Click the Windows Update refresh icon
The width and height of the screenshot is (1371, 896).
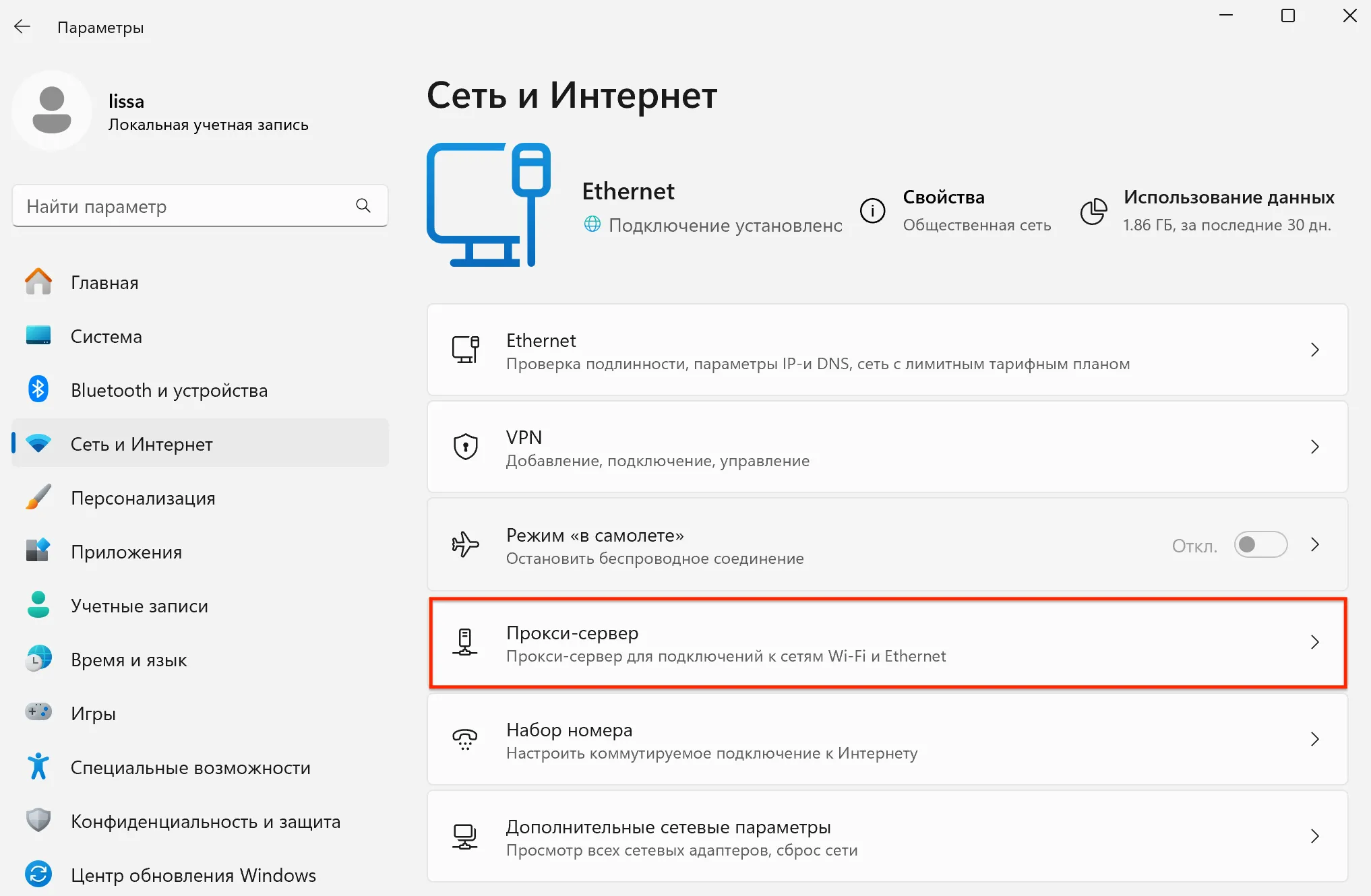[x=38, y=874]
